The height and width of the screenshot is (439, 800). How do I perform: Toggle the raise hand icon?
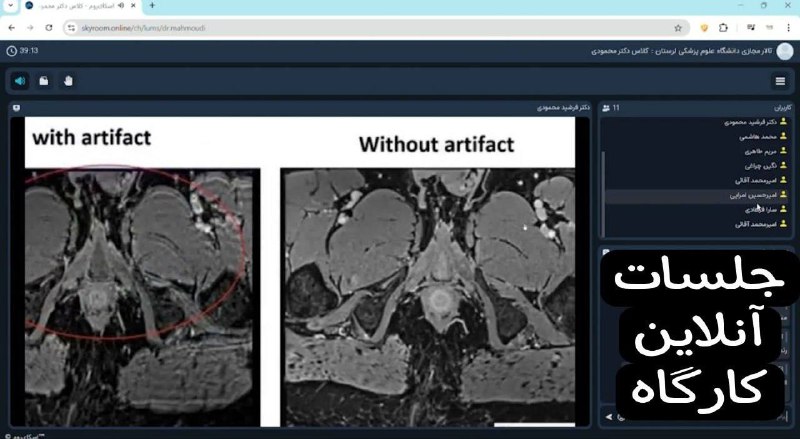(68, 80)
